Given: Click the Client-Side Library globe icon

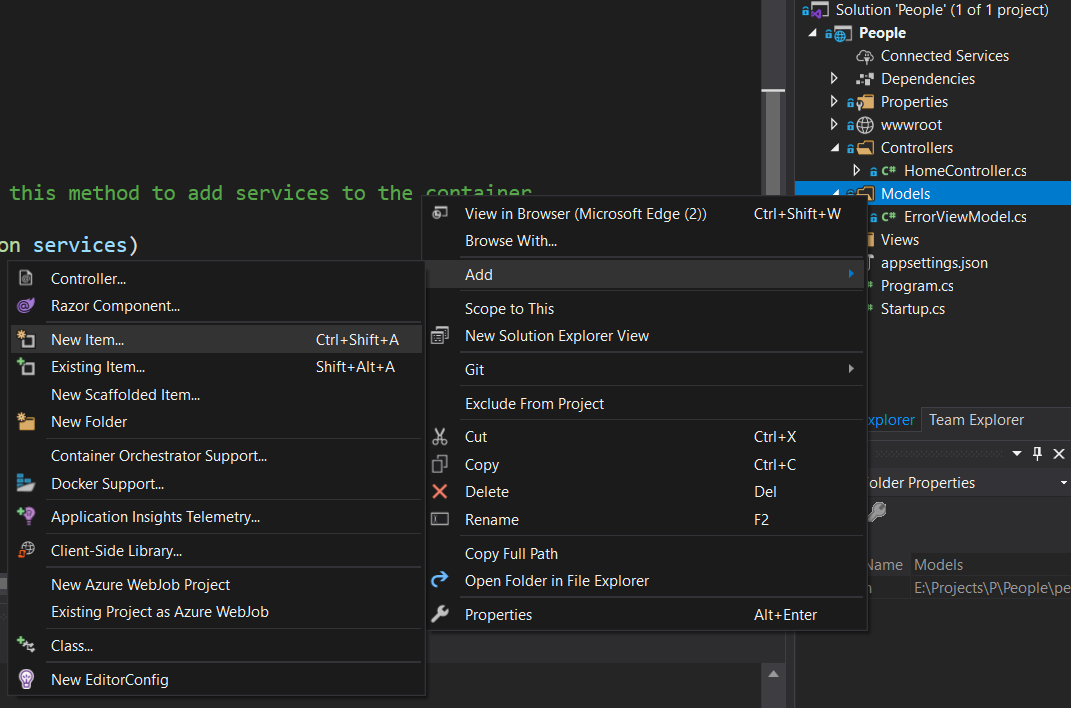Looking at the screenshot, I should coord(26,550).
